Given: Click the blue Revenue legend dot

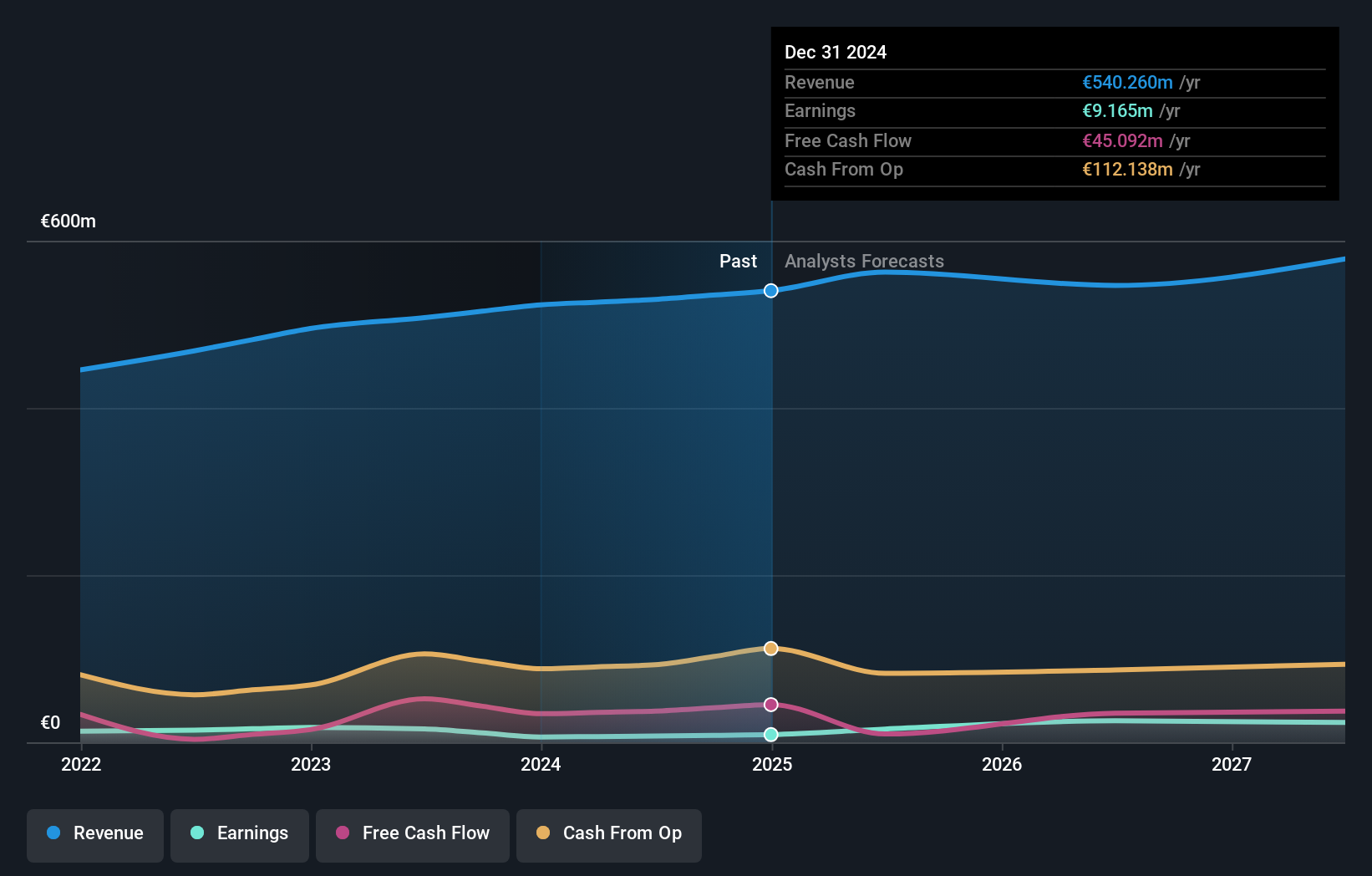Looking at the screenshot, I should coord(53,833).
